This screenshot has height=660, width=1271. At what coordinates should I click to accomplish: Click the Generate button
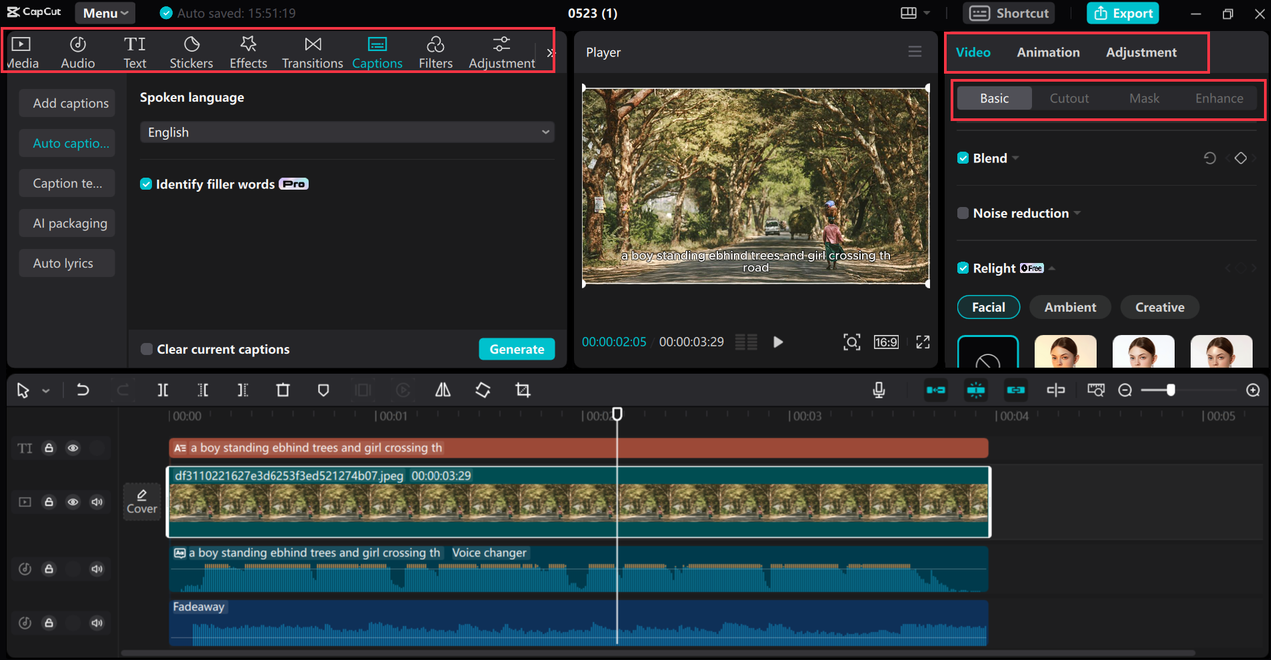(x=517, y=349)
